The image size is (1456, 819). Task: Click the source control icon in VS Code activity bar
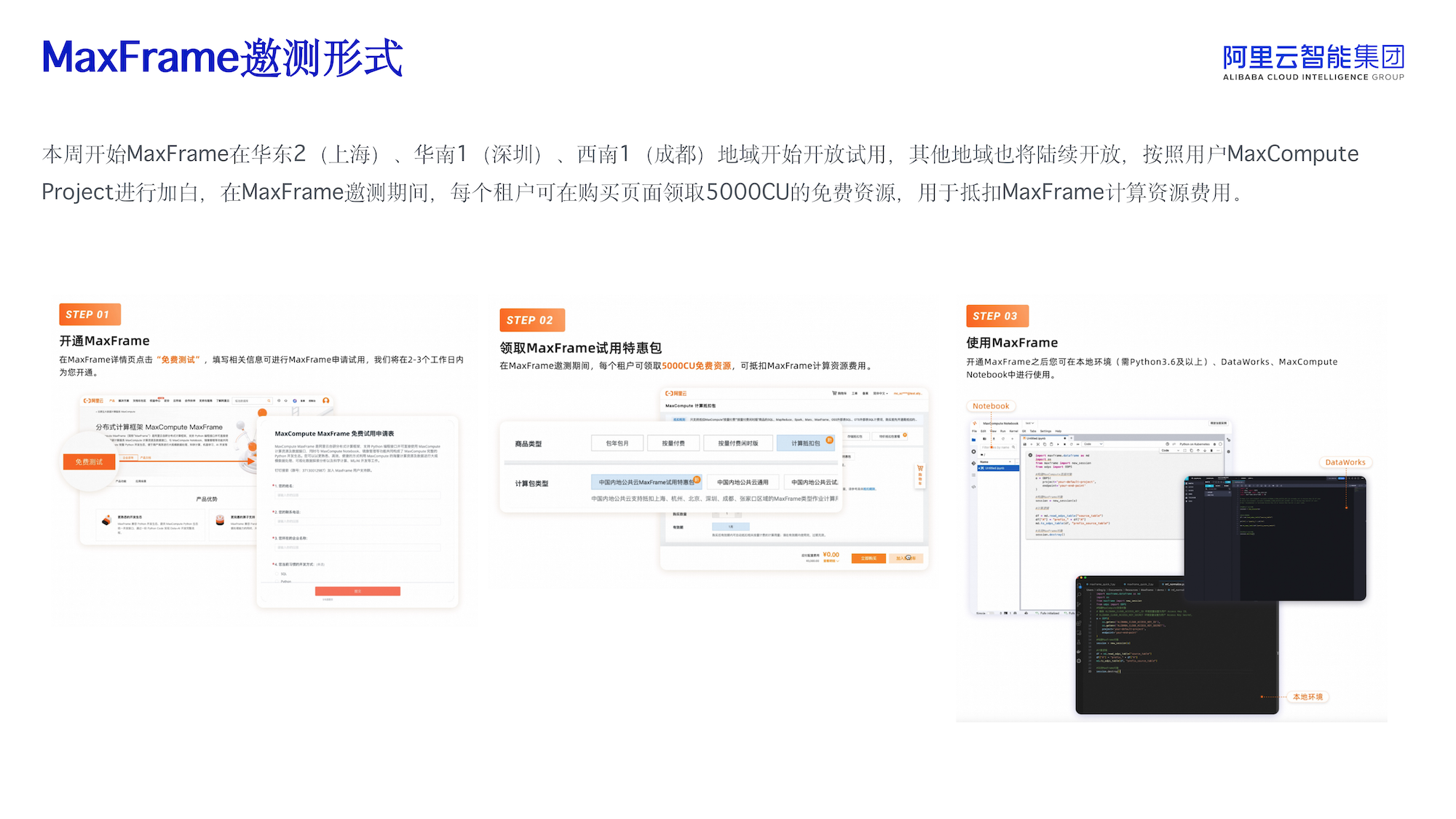[1079, 604]
